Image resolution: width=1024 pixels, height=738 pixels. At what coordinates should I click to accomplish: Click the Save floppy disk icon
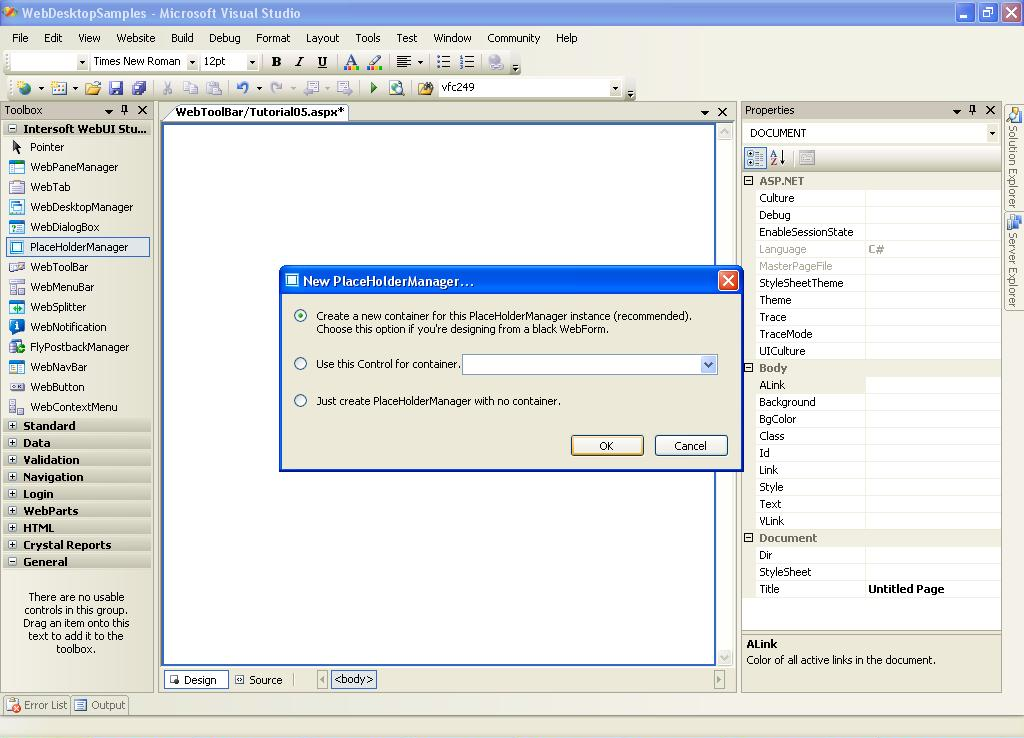pos(116,88)
